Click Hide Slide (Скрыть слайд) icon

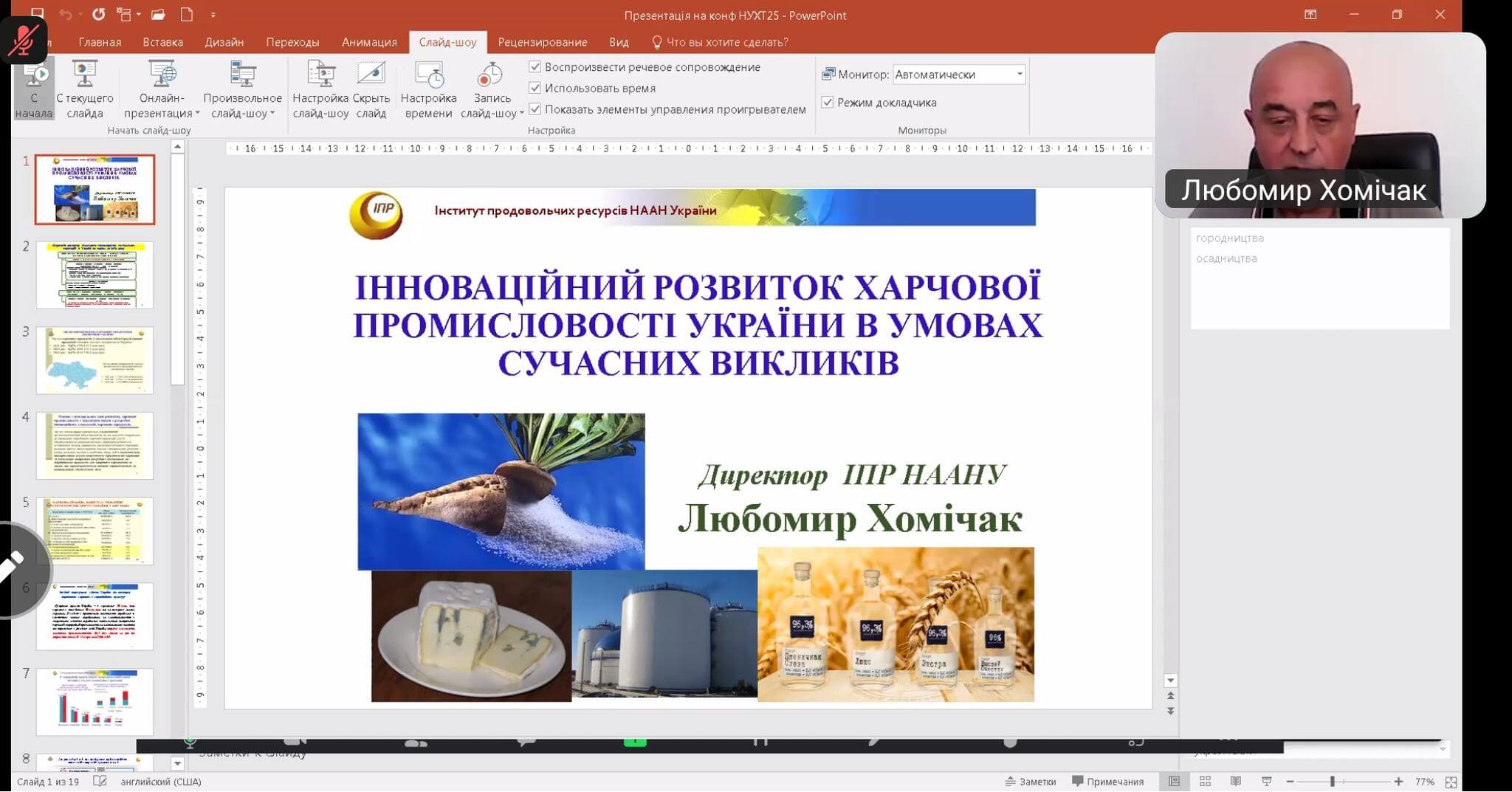click(x=371, y=75)
